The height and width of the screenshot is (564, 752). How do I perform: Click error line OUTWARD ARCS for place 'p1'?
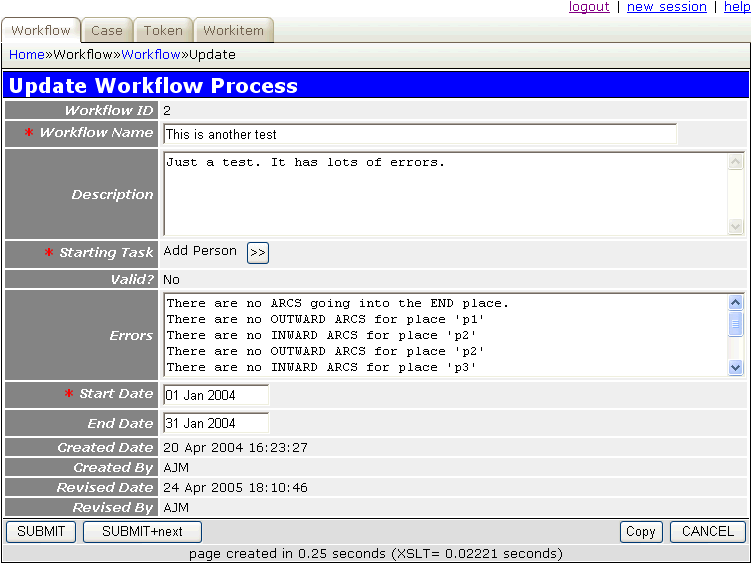[x=326, y=319]
